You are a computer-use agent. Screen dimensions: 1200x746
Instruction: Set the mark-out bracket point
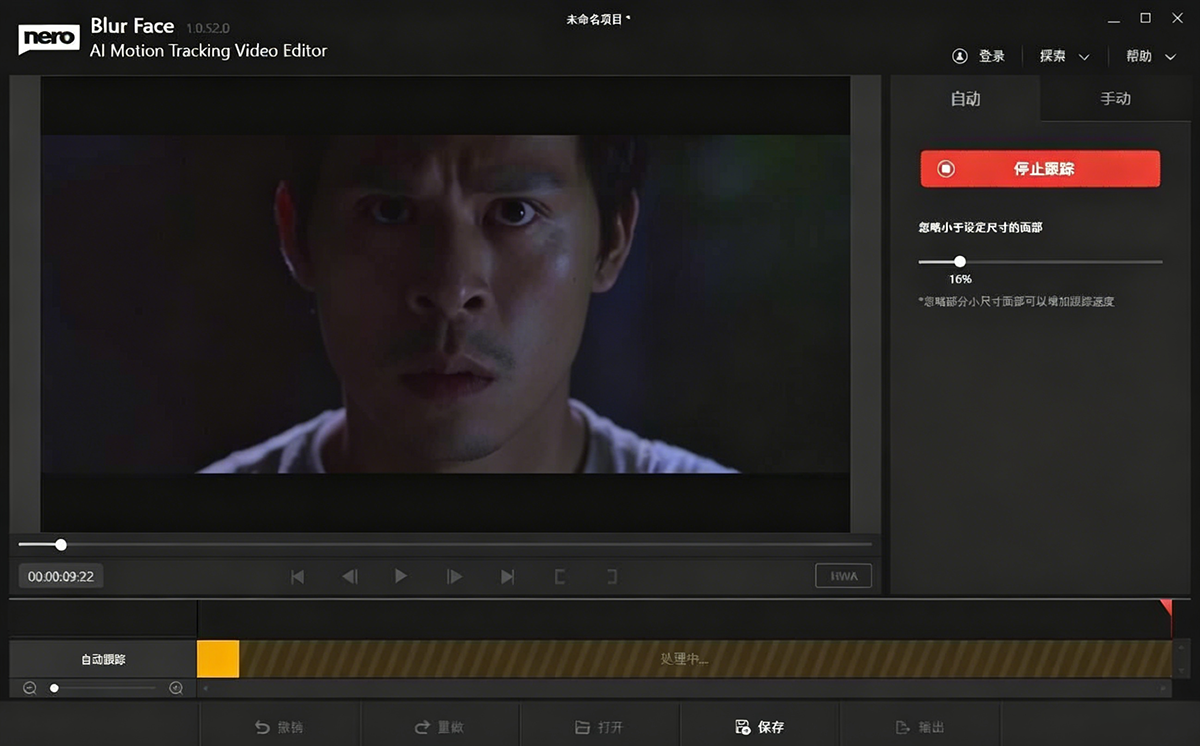[x=612, y=576]
